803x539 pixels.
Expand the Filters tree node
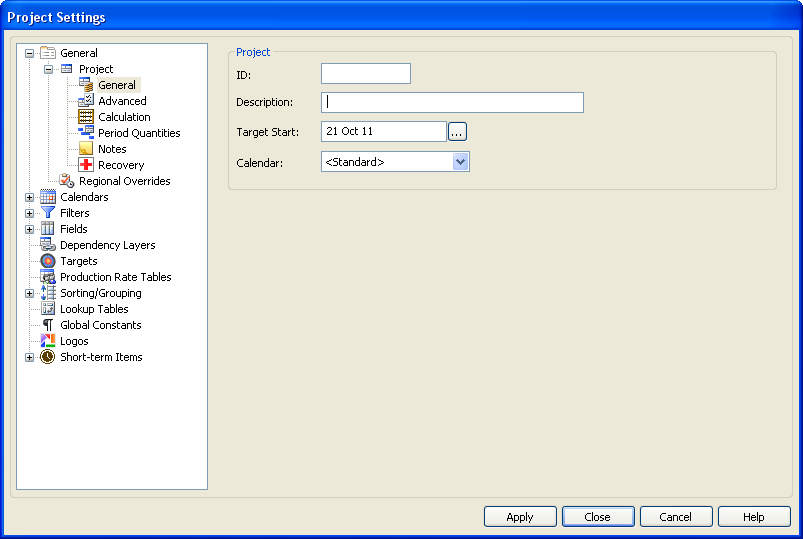pos(30,213)
